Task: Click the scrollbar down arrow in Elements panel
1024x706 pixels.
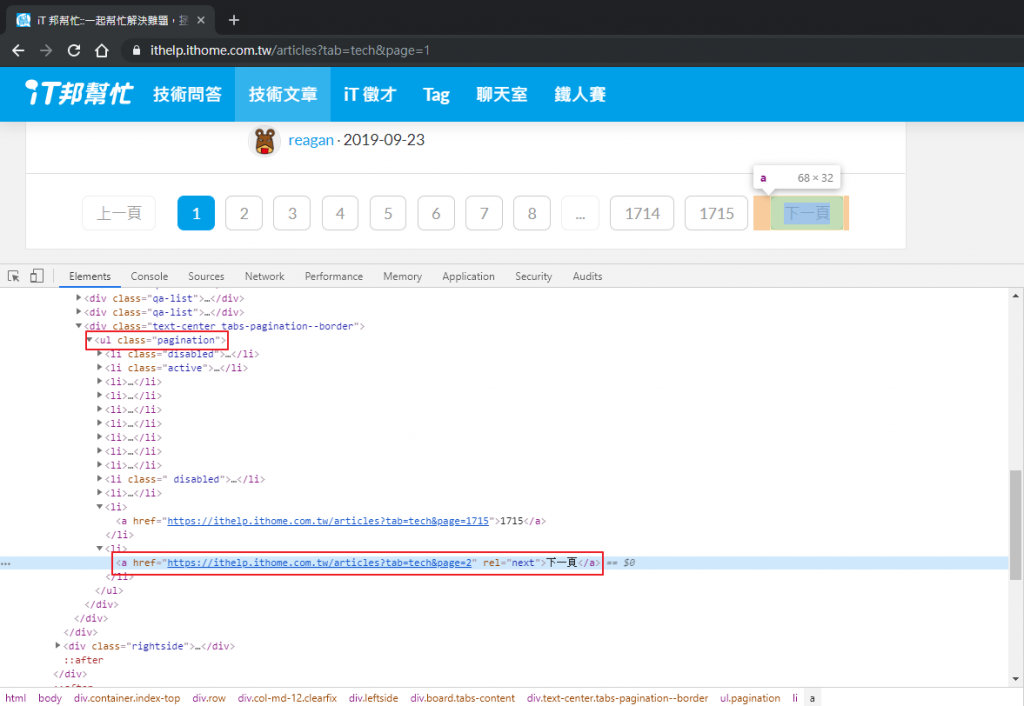Action: coord(1016,679)
